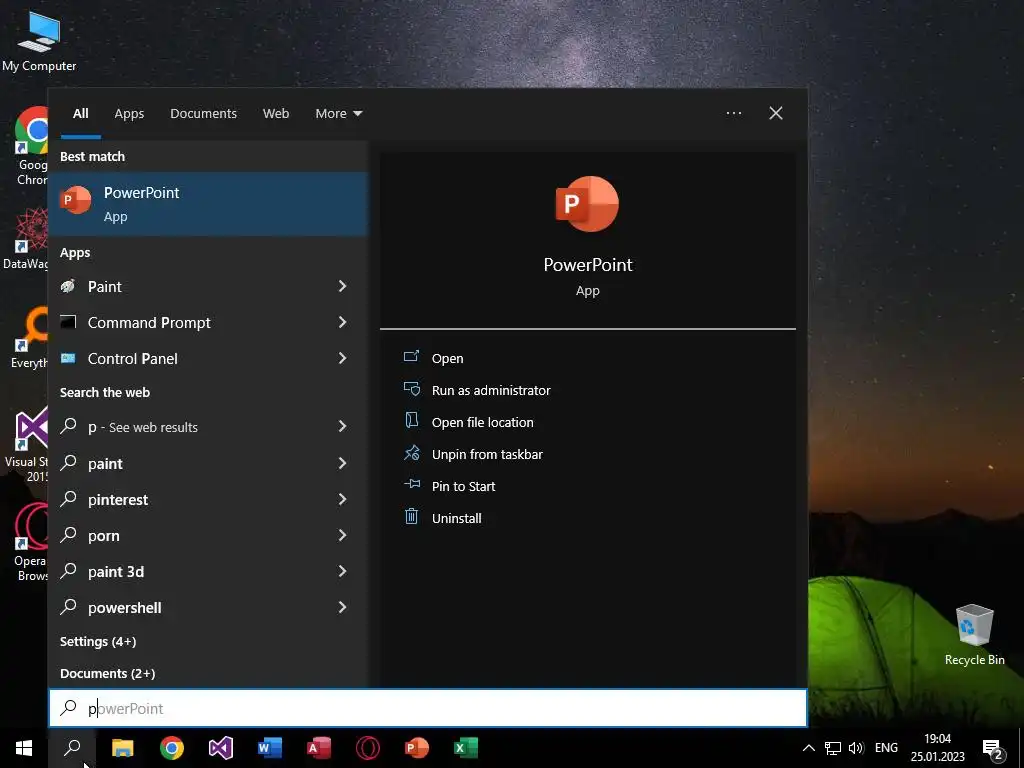Expand the 'paint 3d' suggestion arrow
This screenshot has width=1024, height=768.
click(x=342, y=571)
